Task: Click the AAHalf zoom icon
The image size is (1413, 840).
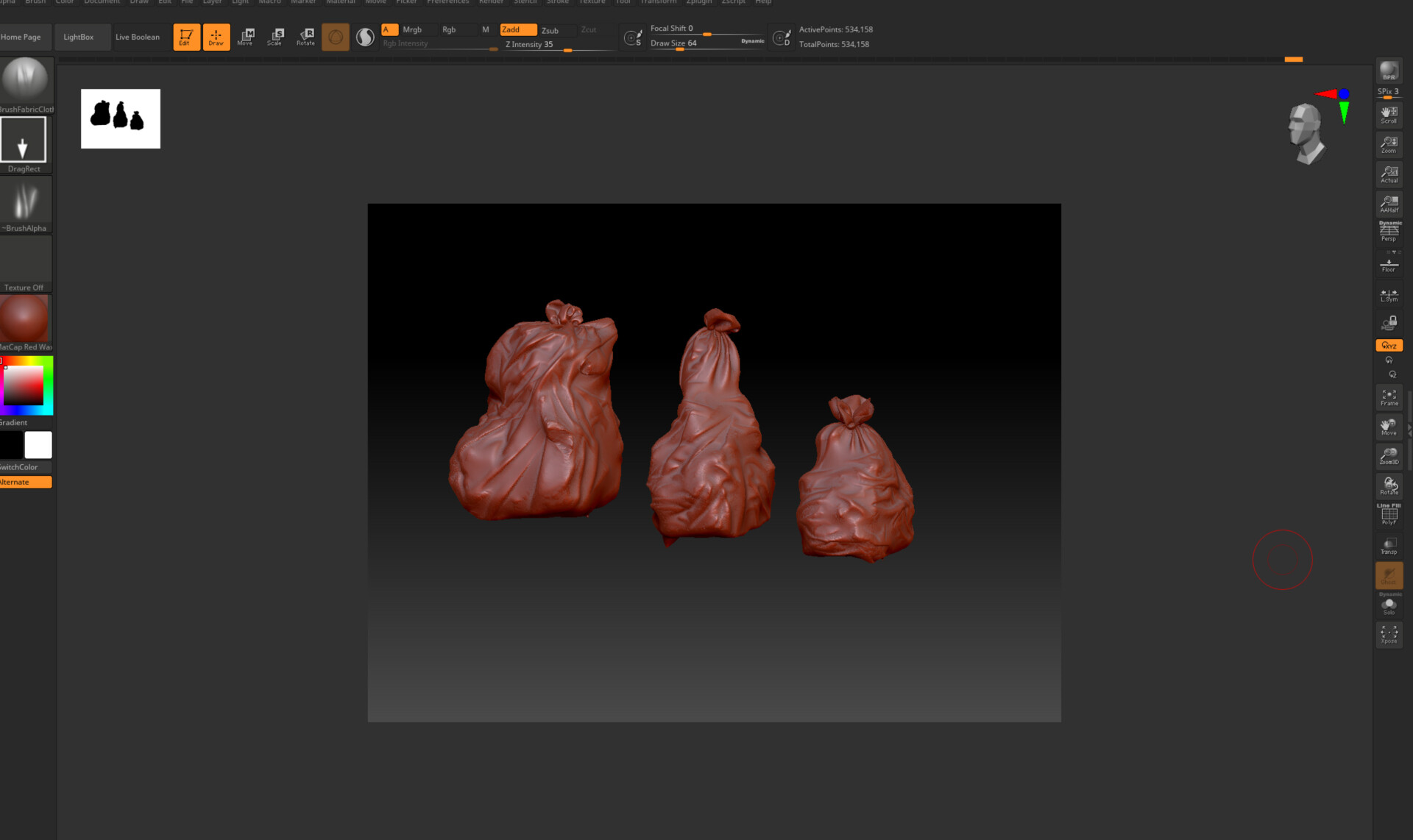Action: pyautogui.click(x=1389, y=204)
